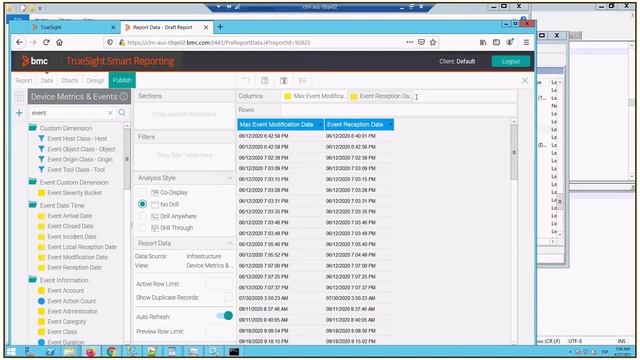
Task: Click the data table vertical scrollbar
Action: tap(514, 152)
